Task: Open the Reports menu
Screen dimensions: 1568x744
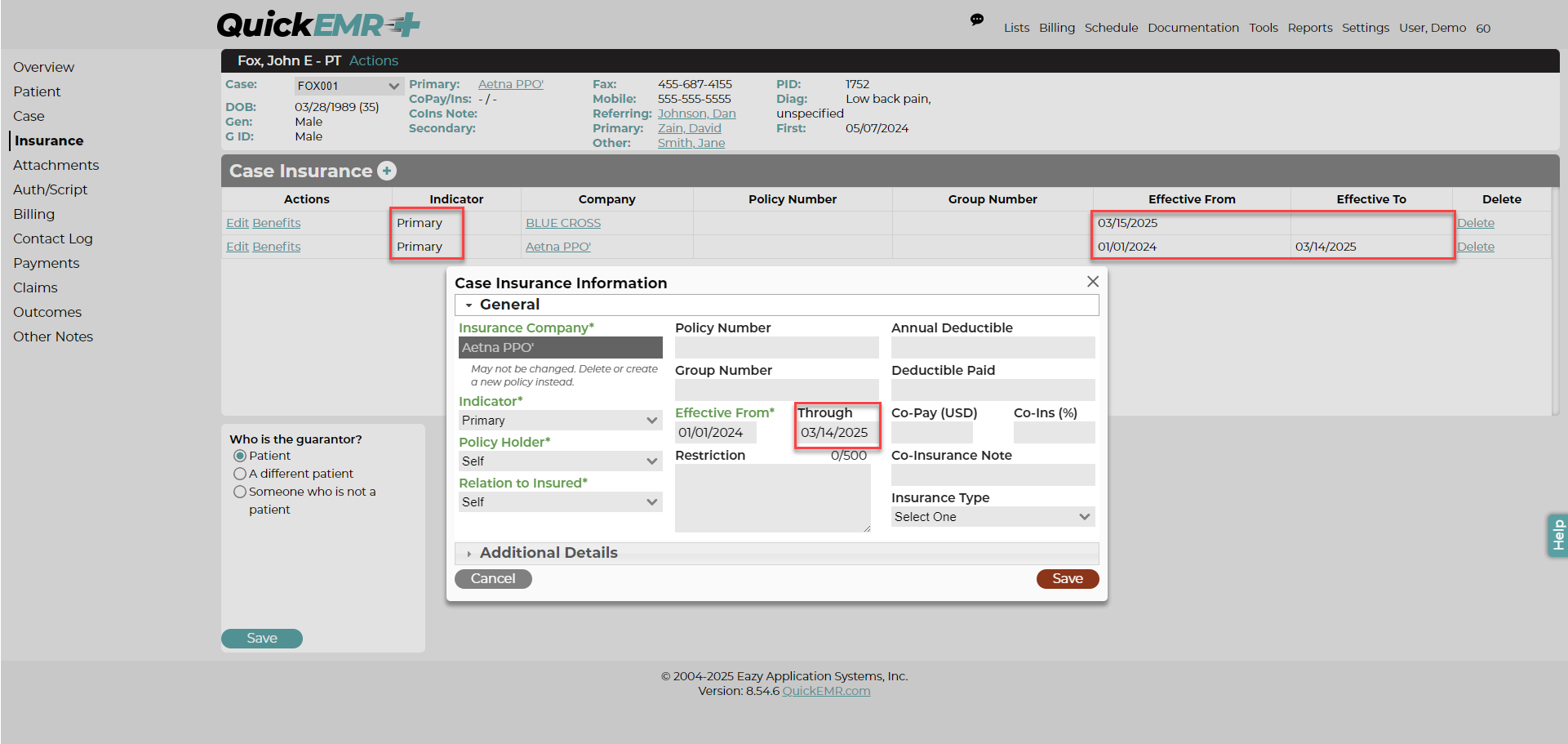Action: (1310, 28)
